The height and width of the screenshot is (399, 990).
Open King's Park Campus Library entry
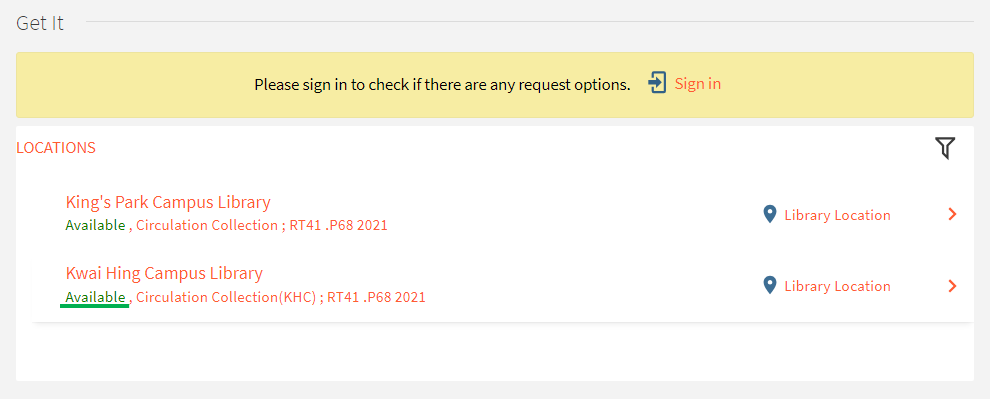click(x=168, y=202)
